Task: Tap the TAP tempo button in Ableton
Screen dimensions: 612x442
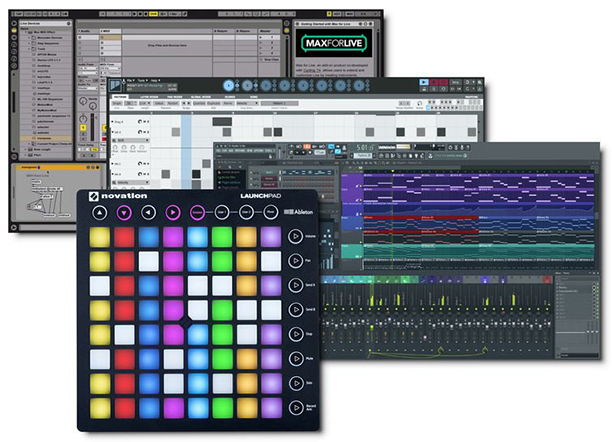Action: pos(18,14)
